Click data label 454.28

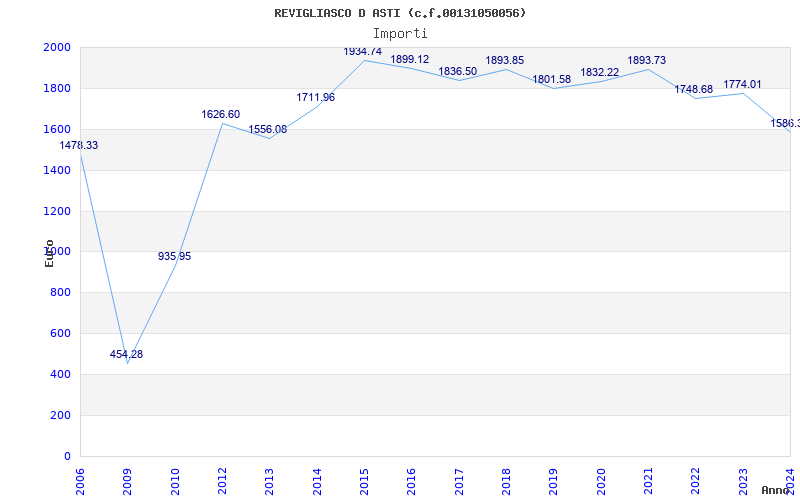[x=126, y=354]
